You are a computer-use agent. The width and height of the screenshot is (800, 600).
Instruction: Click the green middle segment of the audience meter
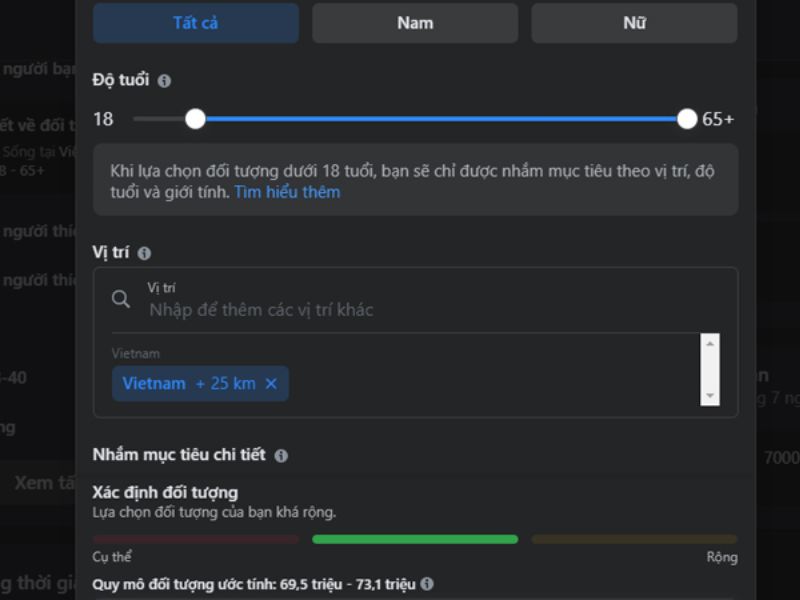point(415,539)
